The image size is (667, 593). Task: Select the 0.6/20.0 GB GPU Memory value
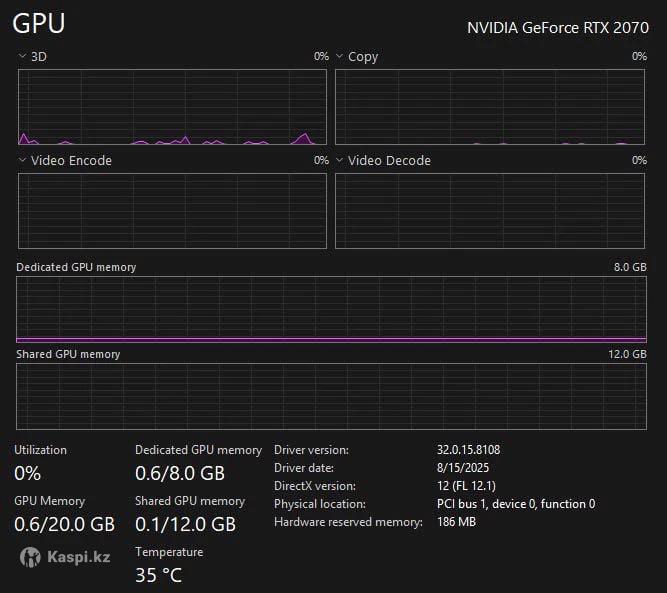coord(64,524)
